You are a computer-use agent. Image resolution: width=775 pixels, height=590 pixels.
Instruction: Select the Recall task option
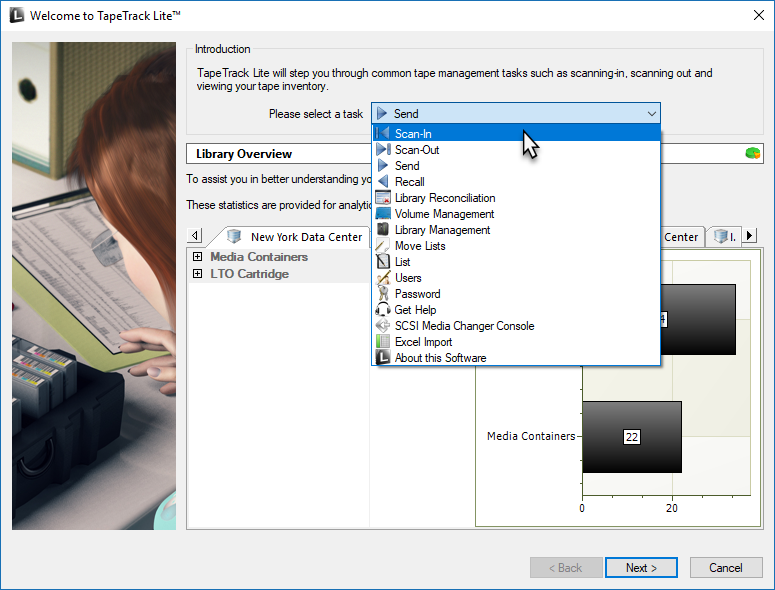point(516,181)
